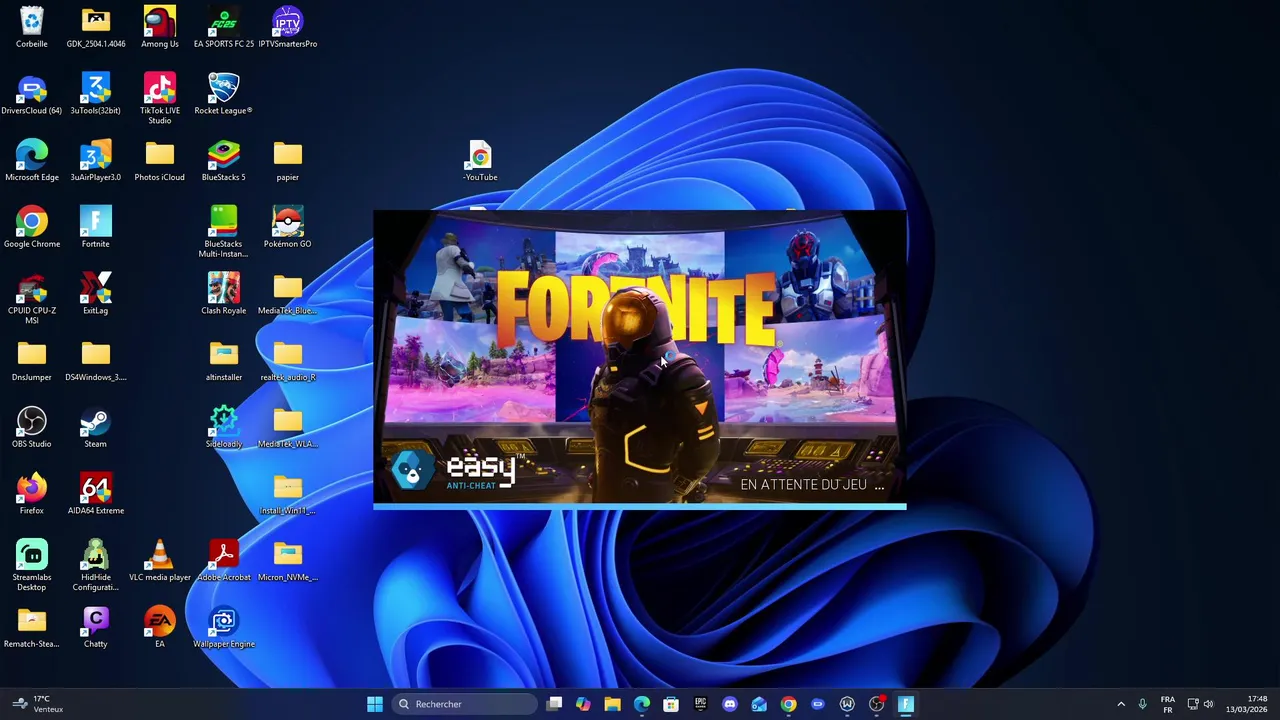Select the MediaTek_WLA... folder
Viewport: 1280px width, 720px height.
point(288,427)
